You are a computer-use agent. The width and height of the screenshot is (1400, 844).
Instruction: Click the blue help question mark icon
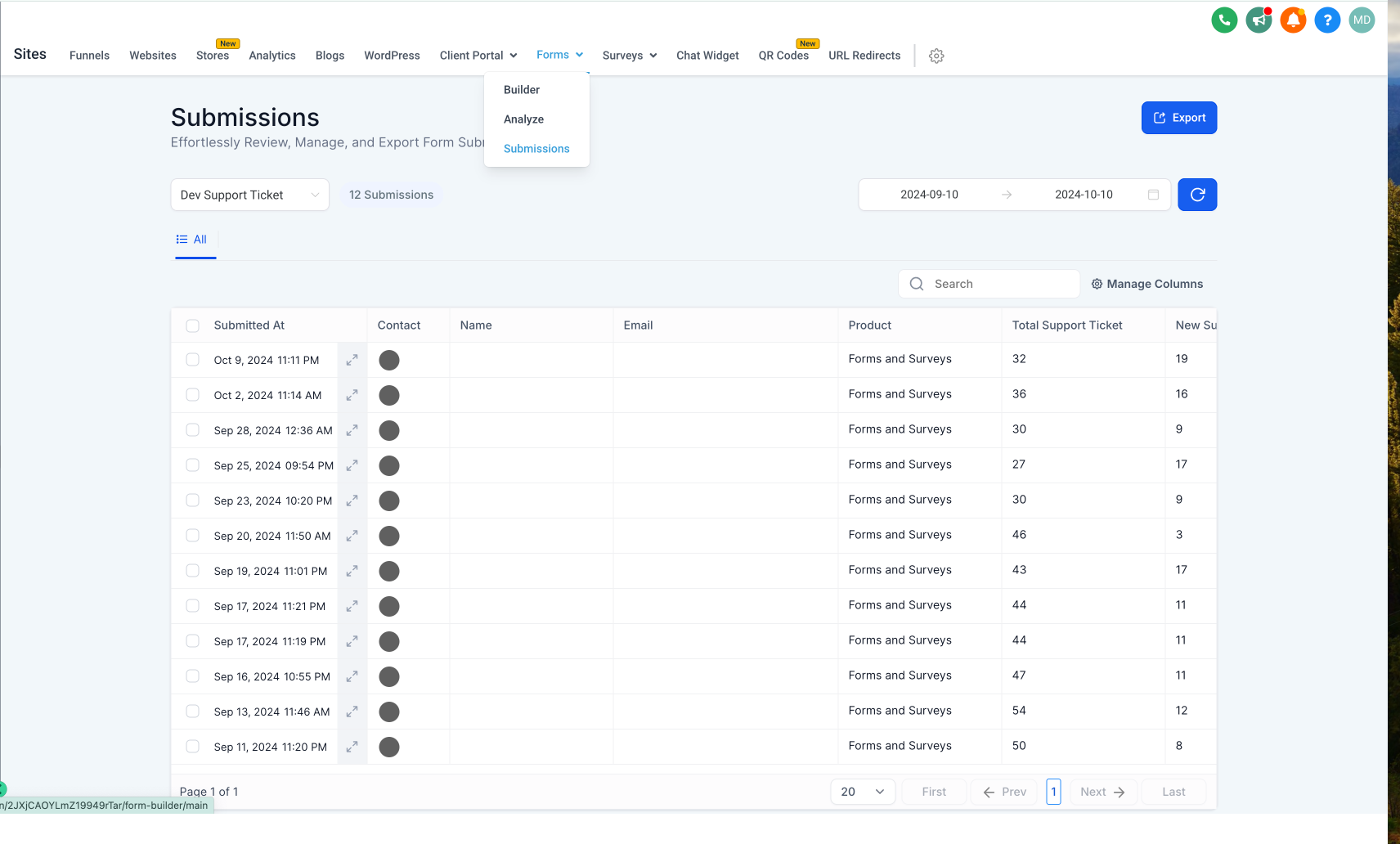pos(1327,20)
